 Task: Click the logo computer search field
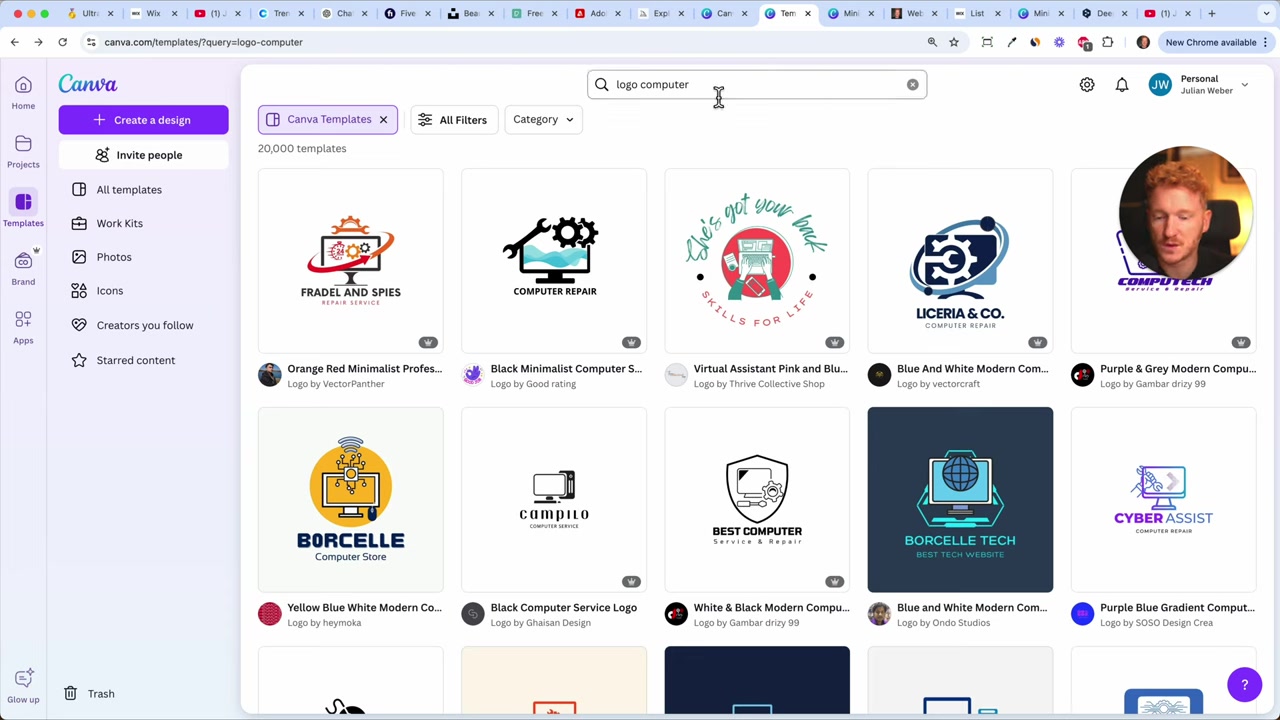tap(757, 84)
